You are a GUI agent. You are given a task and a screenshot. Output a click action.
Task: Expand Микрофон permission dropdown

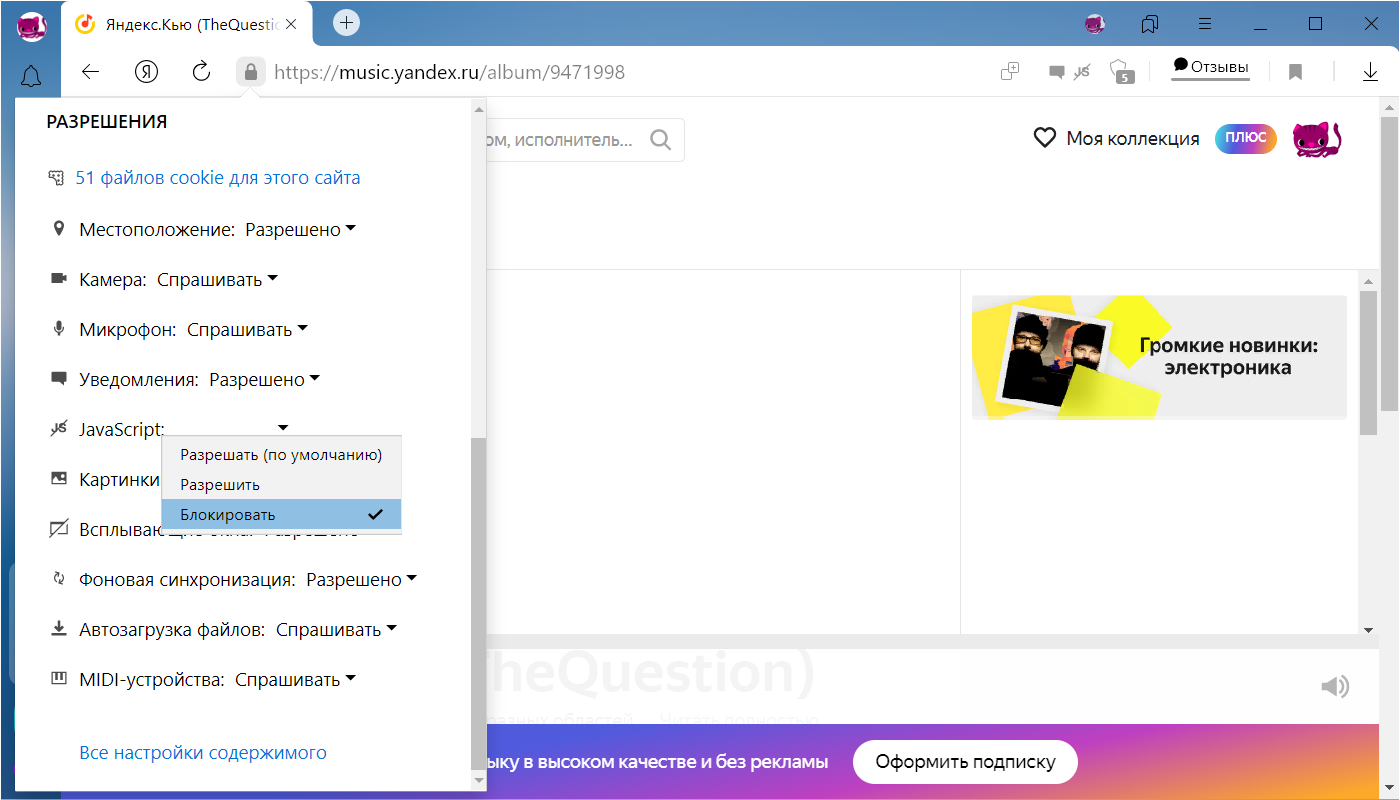pyautogui.click(x=247, y=329)
